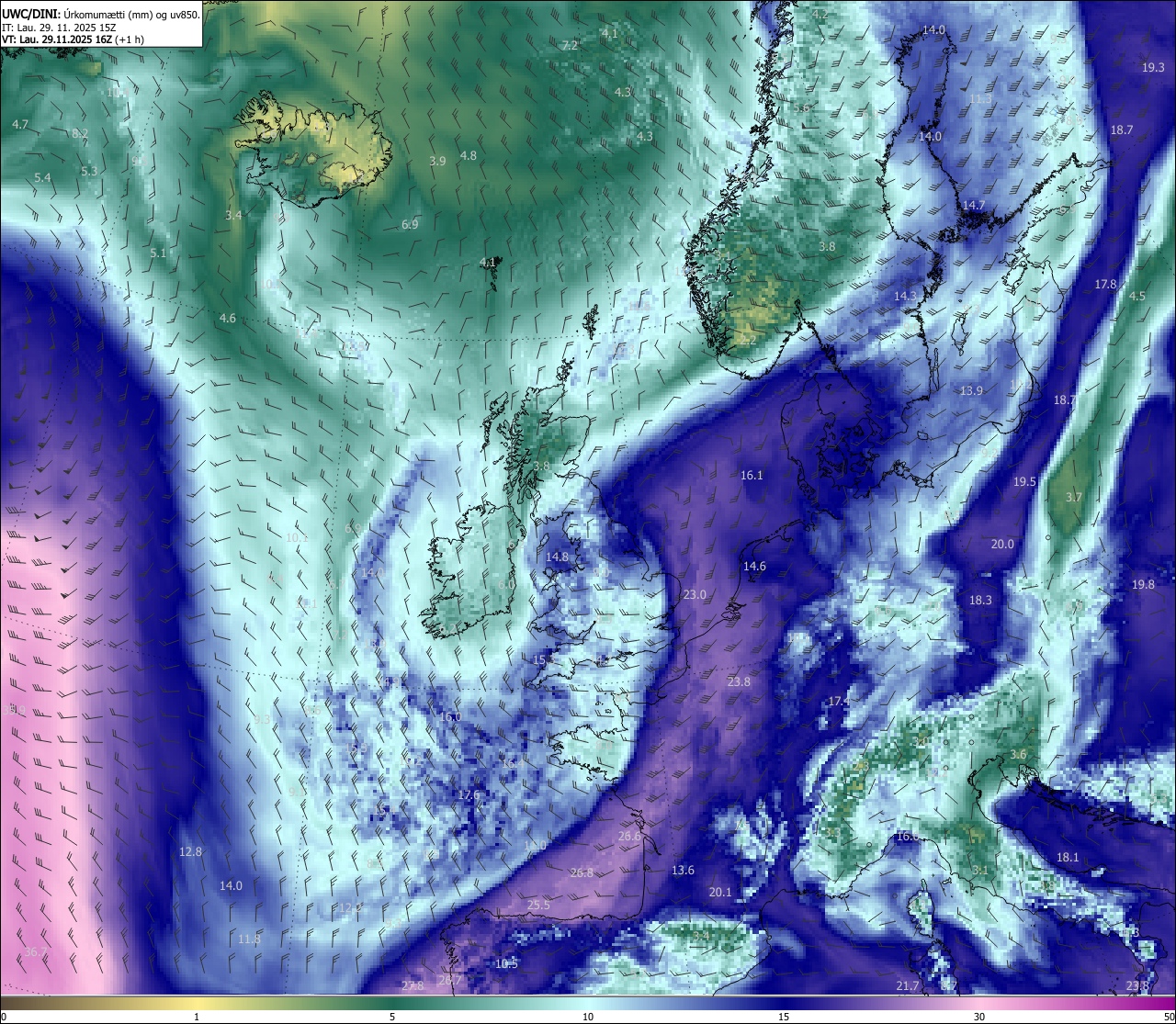This screenshot has width=1176, height=1024.
Task: Select the 6.9 value label
Action: coord(410,224)
